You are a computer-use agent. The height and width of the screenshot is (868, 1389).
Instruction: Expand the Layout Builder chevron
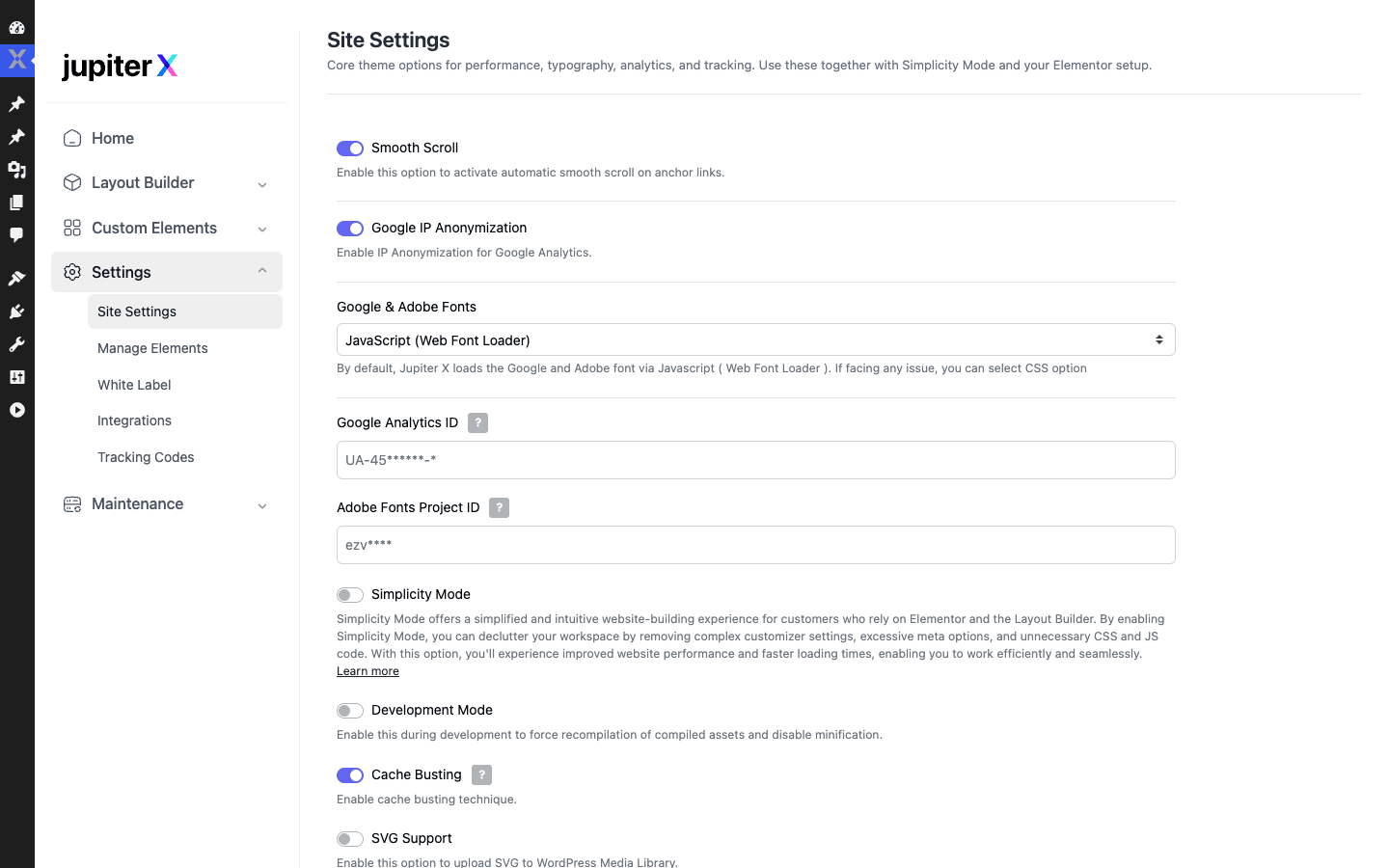click(262, 184)
